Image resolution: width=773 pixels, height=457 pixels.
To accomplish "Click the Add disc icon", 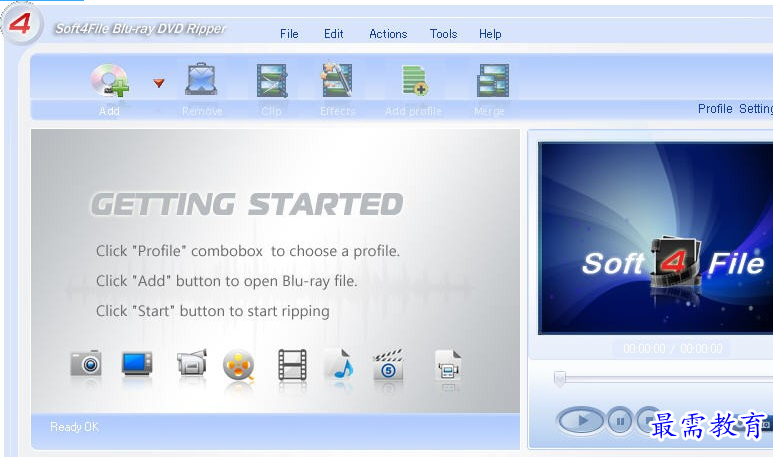I will 109,80.
